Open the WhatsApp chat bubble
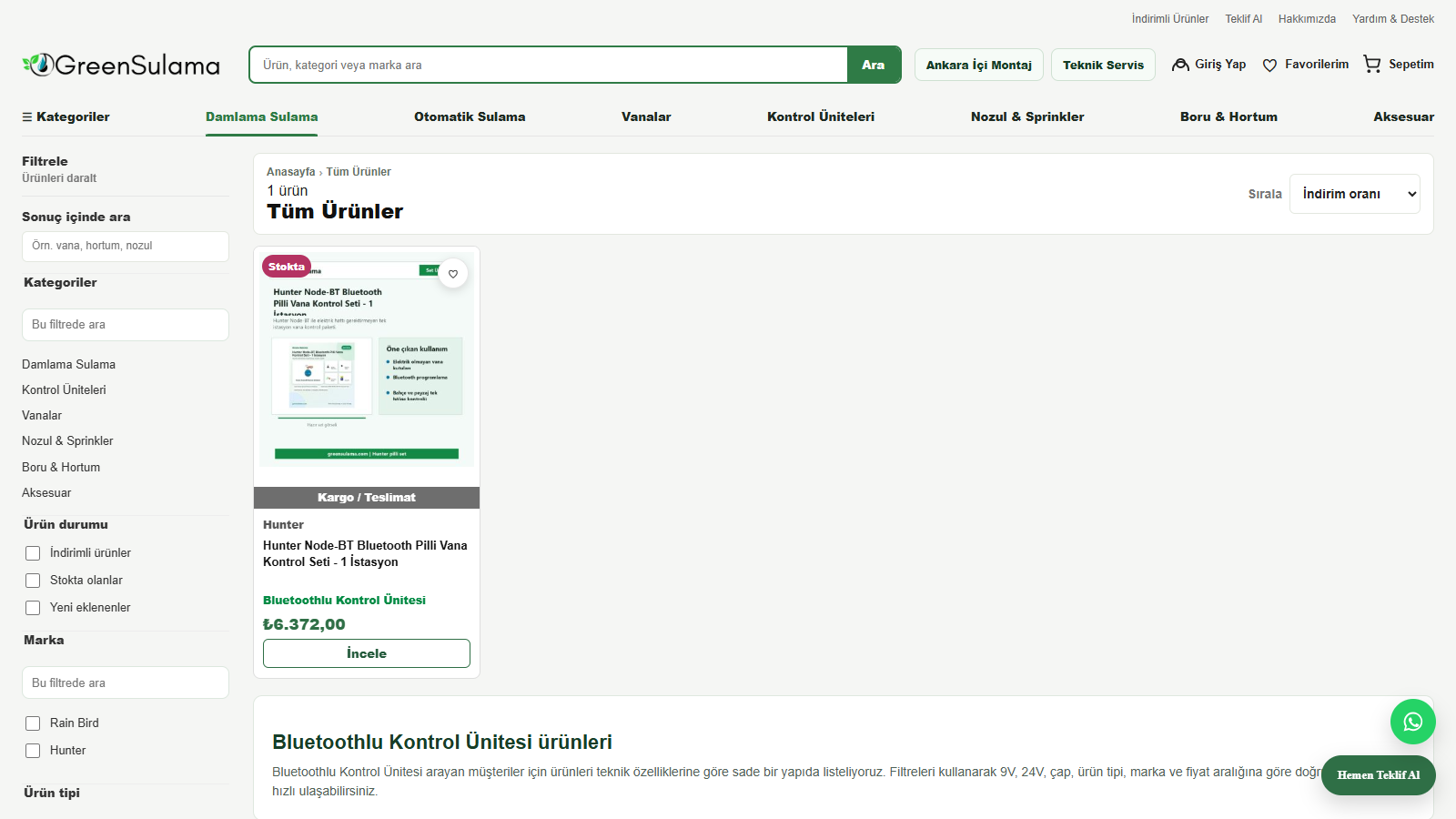The width and height of the screenshot is (1456, 819). pyautogui.click(x=1412, y=722)
